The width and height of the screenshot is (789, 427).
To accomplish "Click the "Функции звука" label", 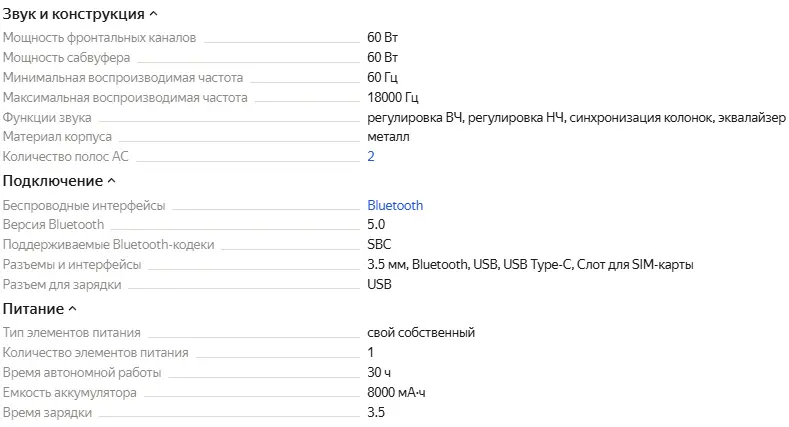I will (x=47, y=117).
